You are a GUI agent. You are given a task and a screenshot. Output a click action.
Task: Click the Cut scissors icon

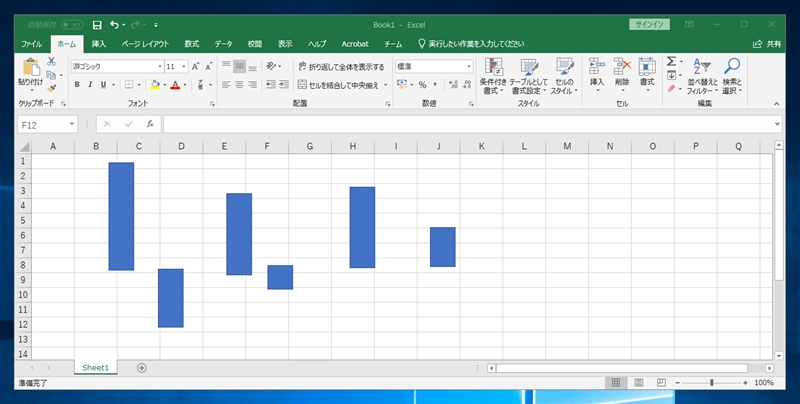pos(51,62)
